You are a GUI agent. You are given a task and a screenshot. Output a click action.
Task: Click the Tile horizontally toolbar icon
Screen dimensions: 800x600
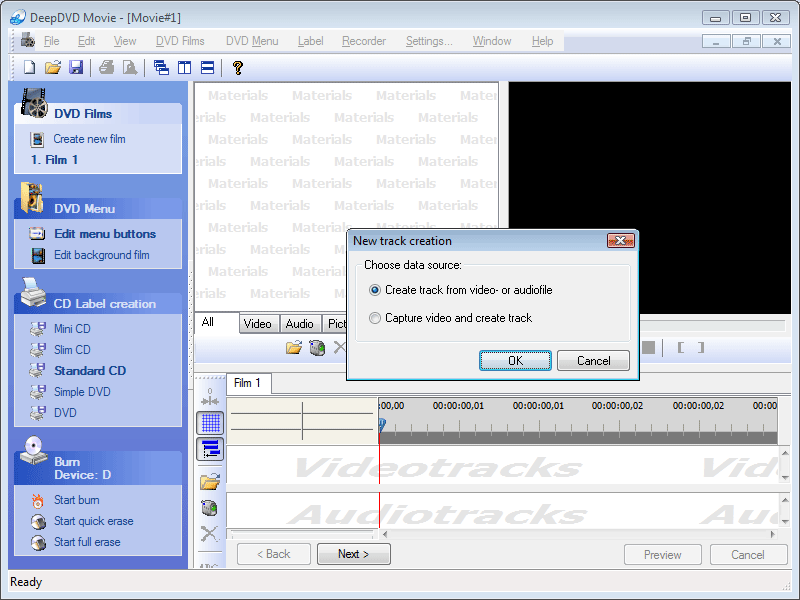coord(208,67)
